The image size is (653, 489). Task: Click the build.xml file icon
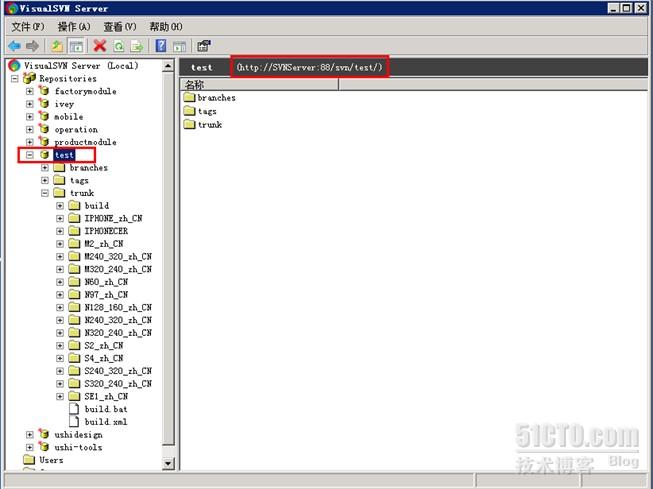point(74,421)
